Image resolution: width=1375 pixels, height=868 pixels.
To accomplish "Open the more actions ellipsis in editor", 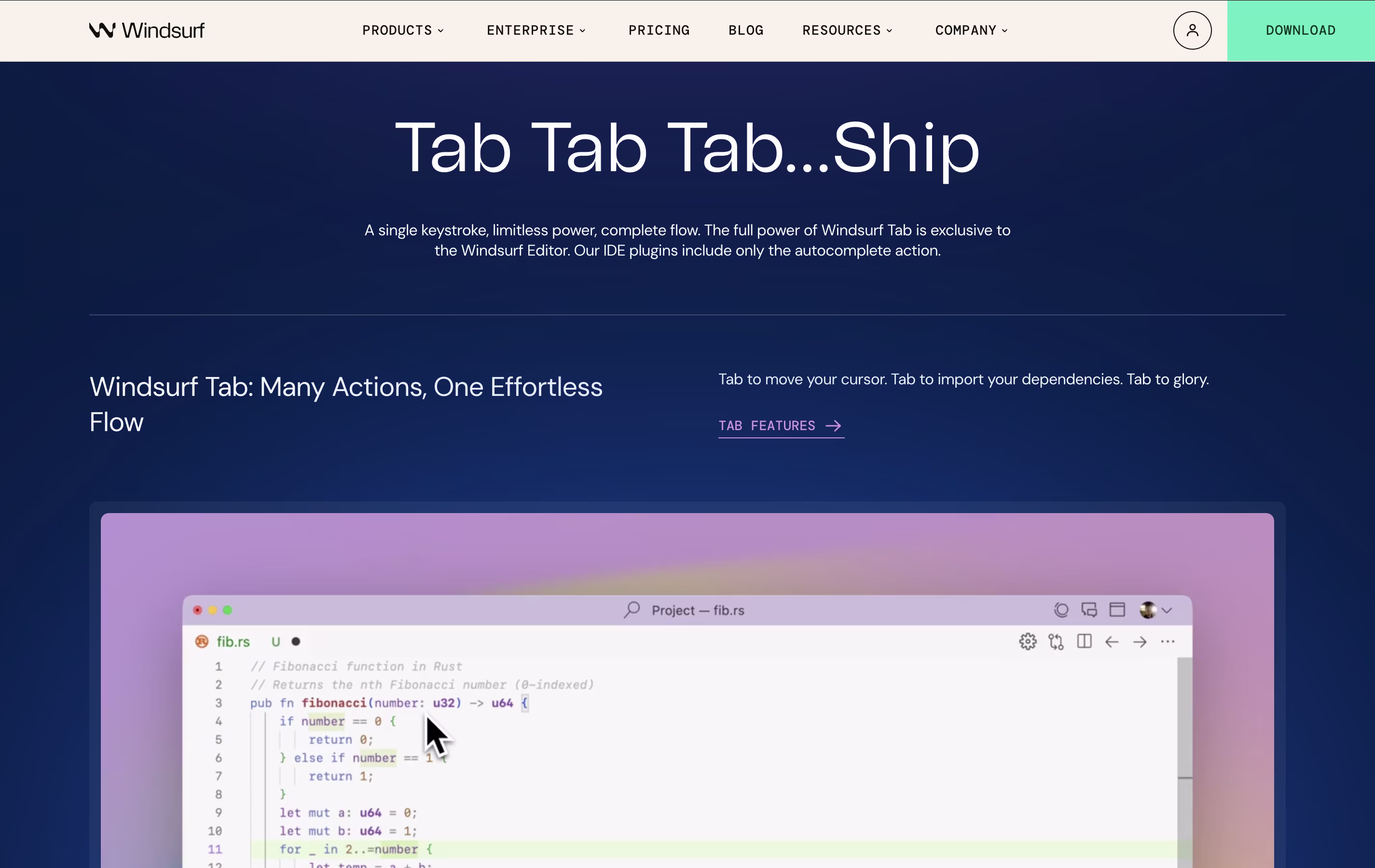I will [x=1167, y=641].
